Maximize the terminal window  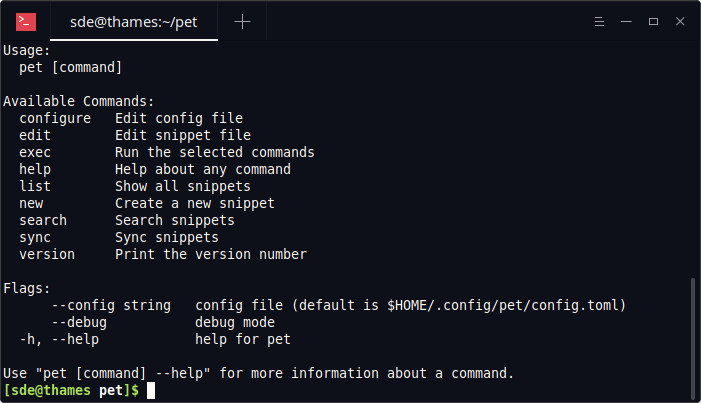(653, 21)
